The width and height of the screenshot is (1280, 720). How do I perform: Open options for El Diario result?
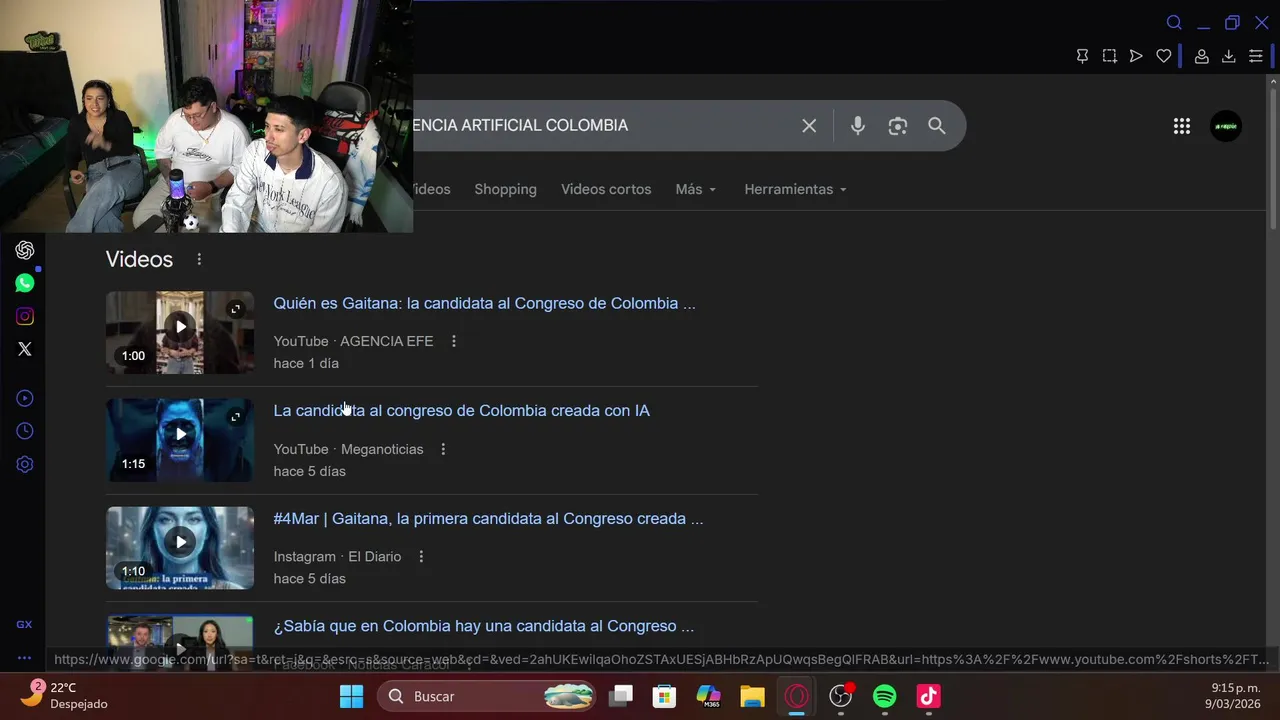pos(421,556)
